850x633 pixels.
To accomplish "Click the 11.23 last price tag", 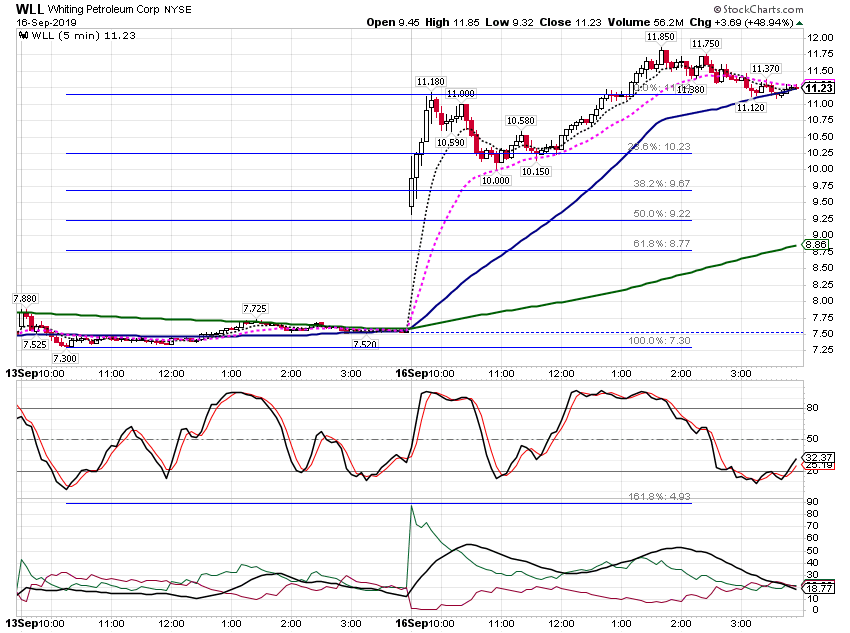I will point(819,88).
